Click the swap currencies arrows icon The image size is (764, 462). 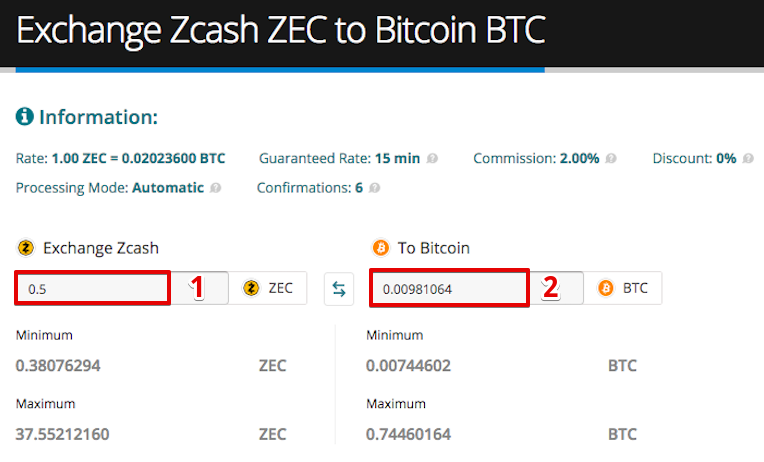tap(339, 289)
